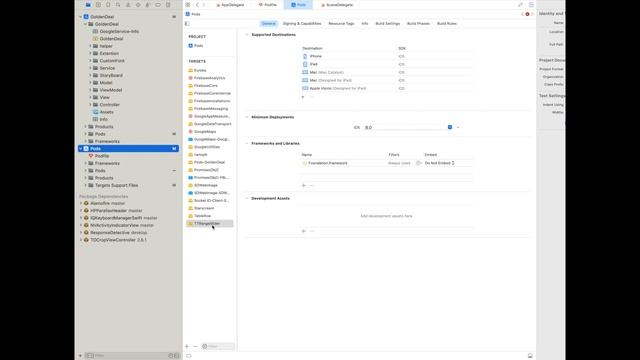Select the TTRangeSlider target
This screenshot has height=360, width=640.
click(209, 224)
